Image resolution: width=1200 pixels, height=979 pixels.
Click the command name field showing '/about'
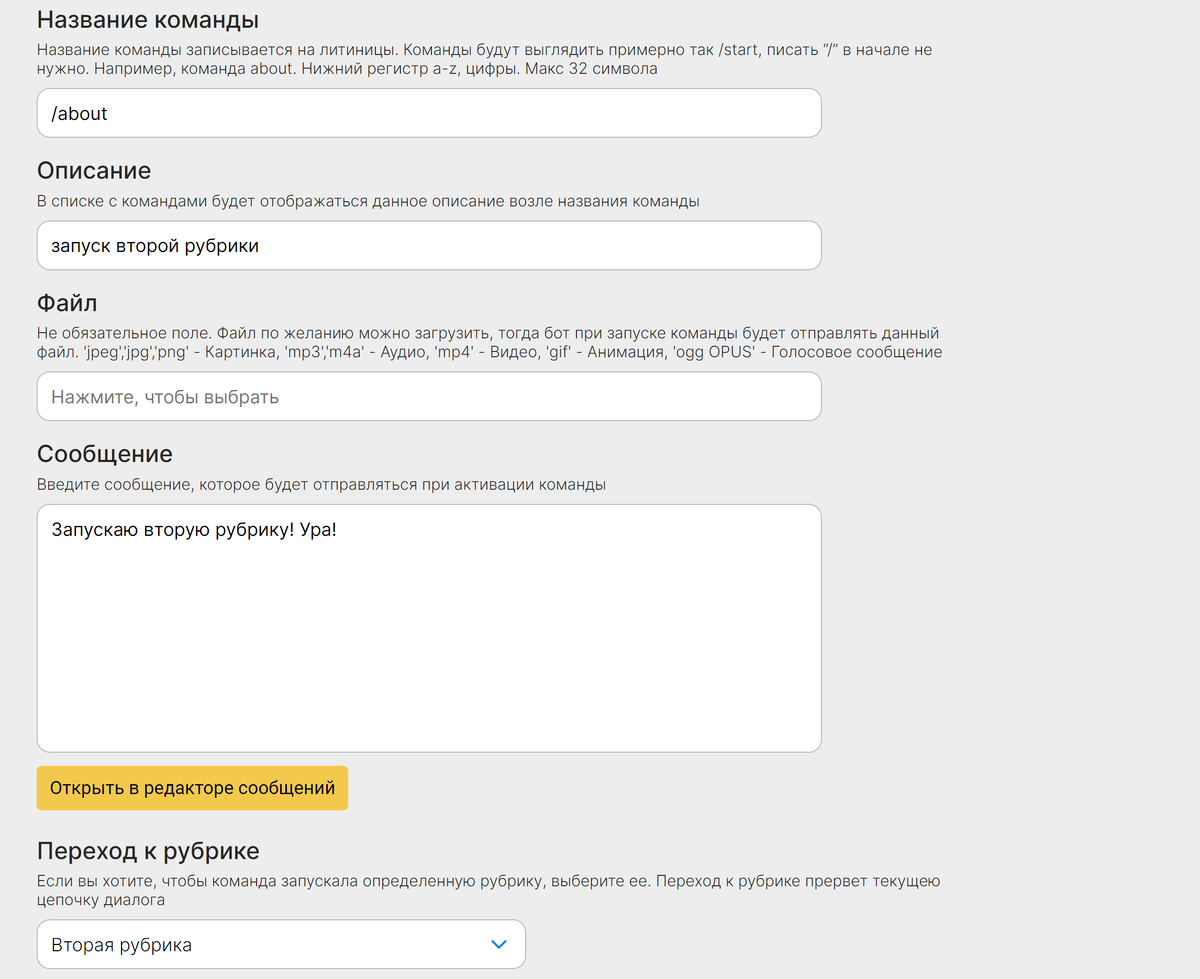pyautogui.click(x=430, y=112)
